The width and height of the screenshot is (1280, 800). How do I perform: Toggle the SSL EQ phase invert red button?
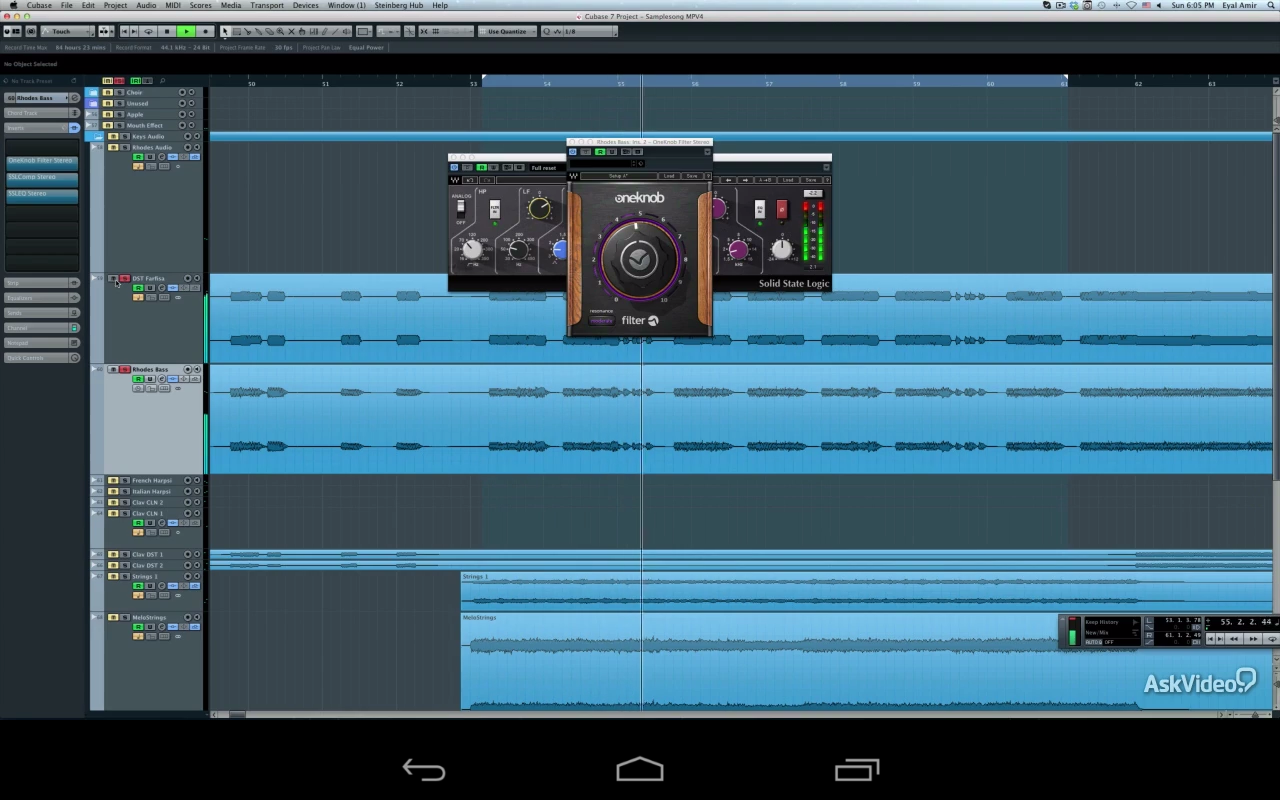pos(781,209)
